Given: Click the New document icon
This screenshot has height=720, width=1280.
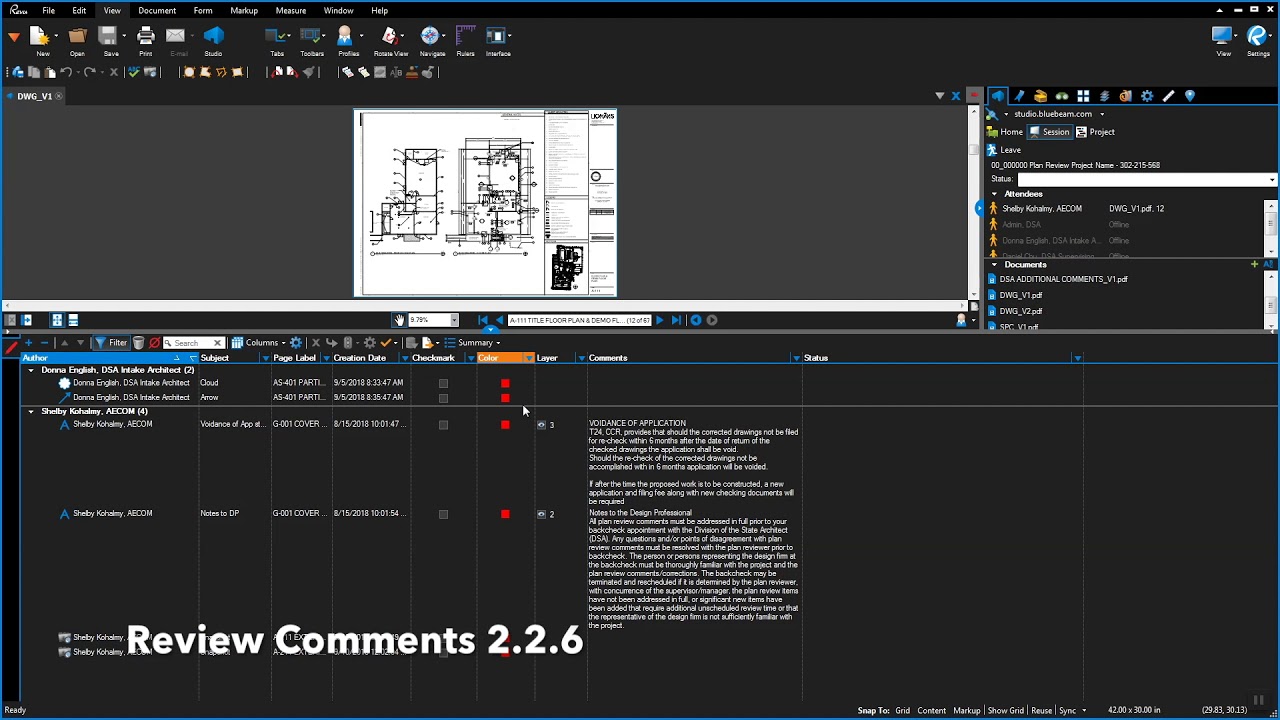Looking at the screenshot, I should coord(40,37).
